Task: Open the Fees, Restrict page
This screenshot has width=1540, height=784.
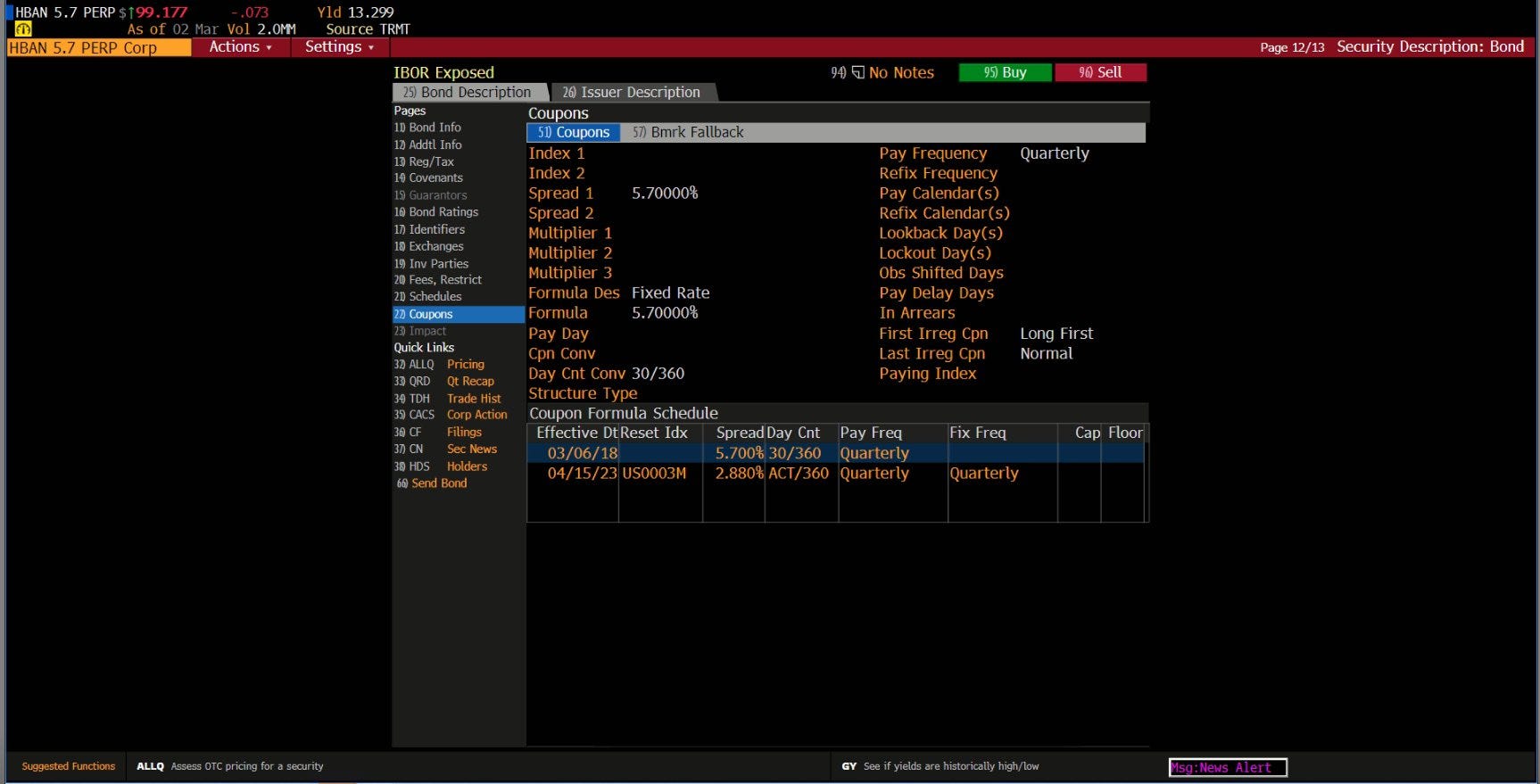Action: pos(437,279)
